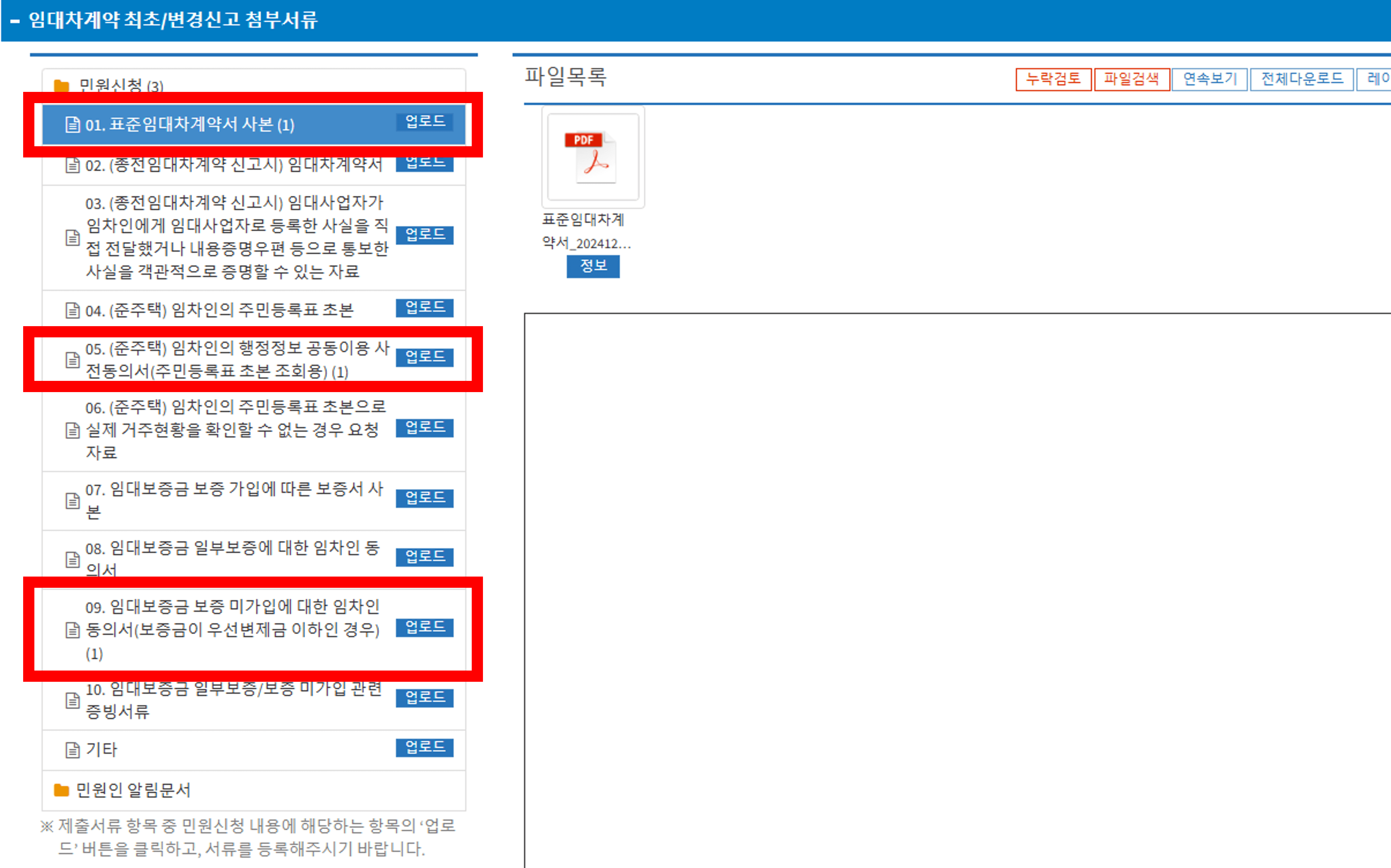Click 업로드 for 05 행정정보 공동이용 사전동의서
Viewport: 1391px width, 868px height.
pyautogui.click(x=424, y=357)
